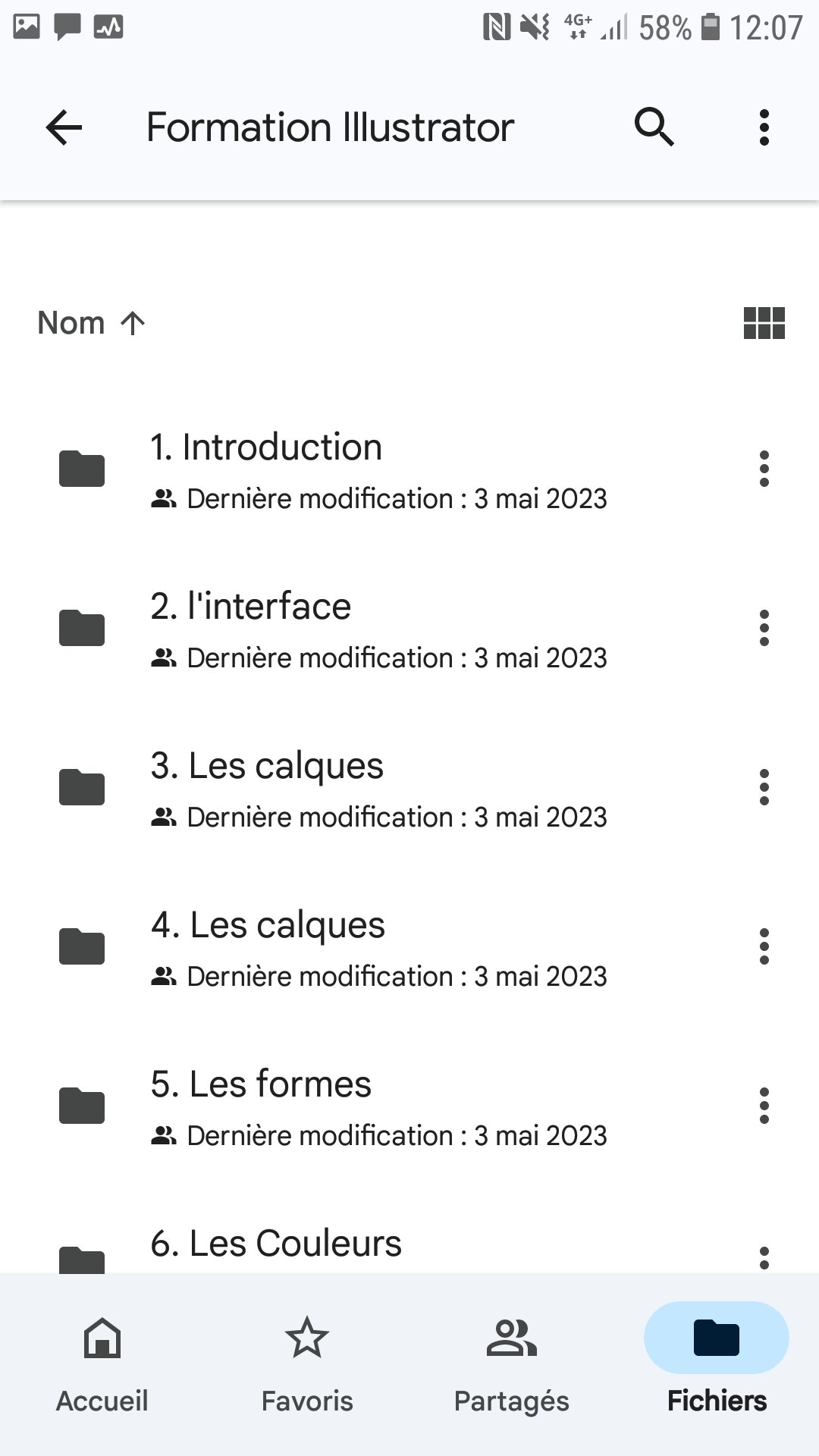Open search with the magnifier icon
This screenshot has height=1456, width=819.
tap(654, 127)
